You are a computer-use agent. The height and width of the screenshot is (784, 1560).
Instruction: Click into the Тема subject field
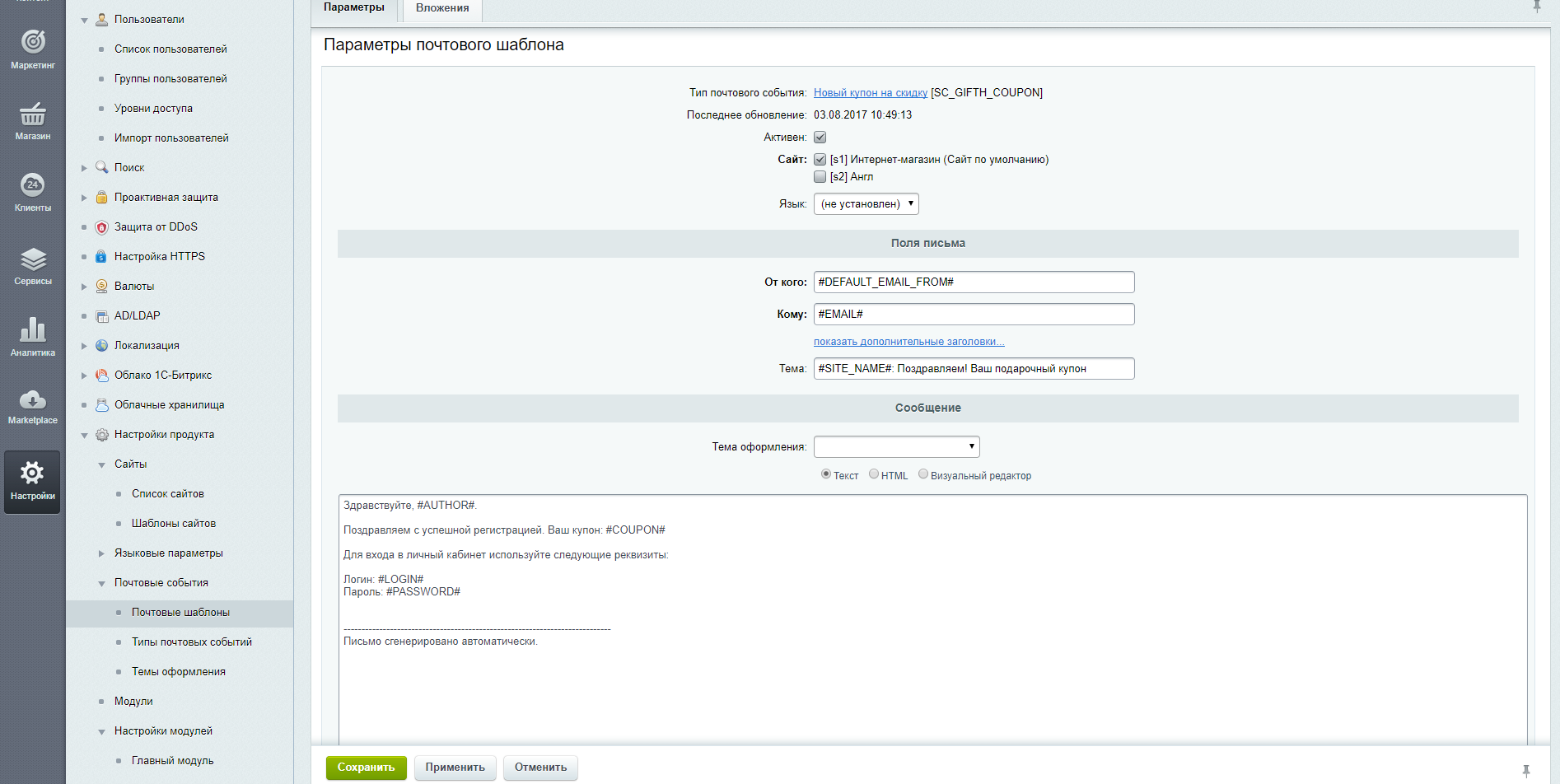click(x=974, y=369)
